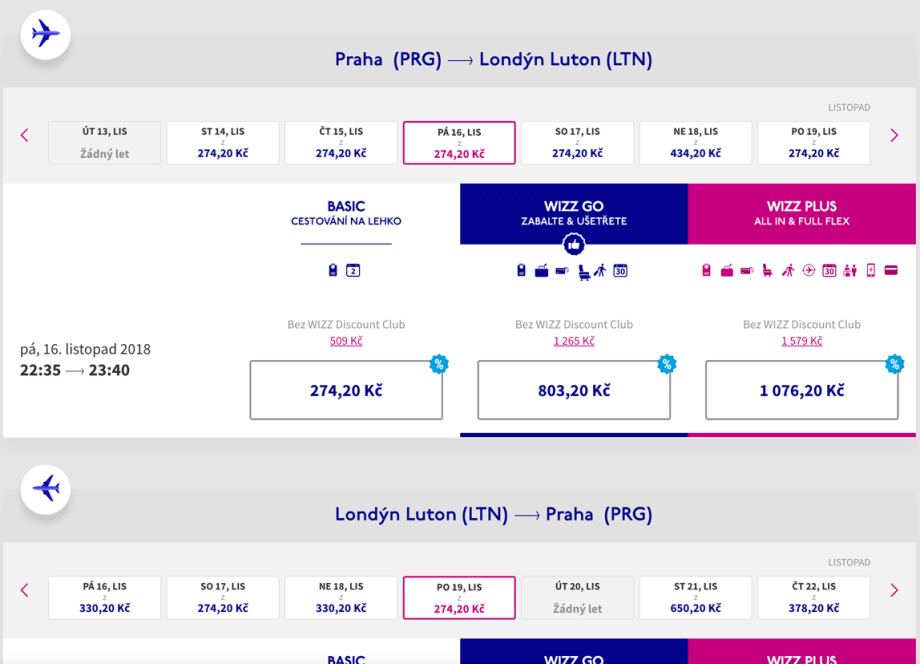The image size is (920, 664).
Task: Click the return flight airplane icon
Action: (45, 489)
